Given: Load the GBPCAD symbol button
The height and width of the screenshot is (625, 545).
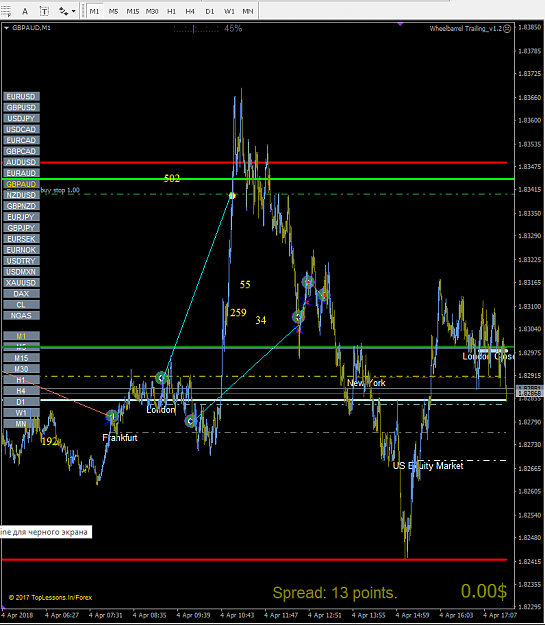Looking at the screenshot, I should click(x=21, y=151).
